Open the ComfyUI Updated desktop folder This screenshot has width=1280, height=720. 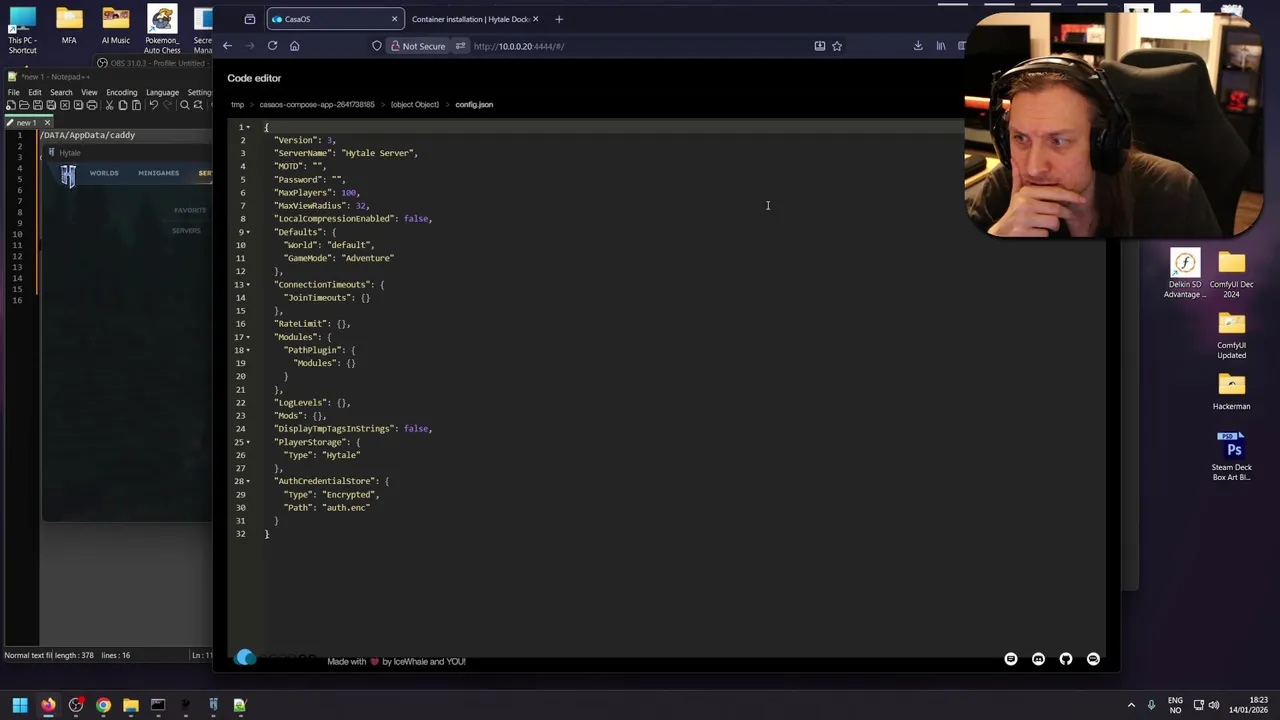click(1231, 335)
